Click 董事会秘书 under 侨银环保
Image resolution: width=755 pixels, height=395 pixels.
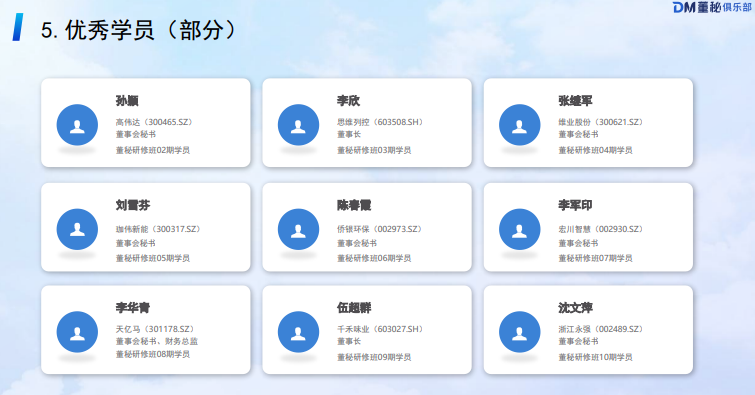[x=357, y=243]
